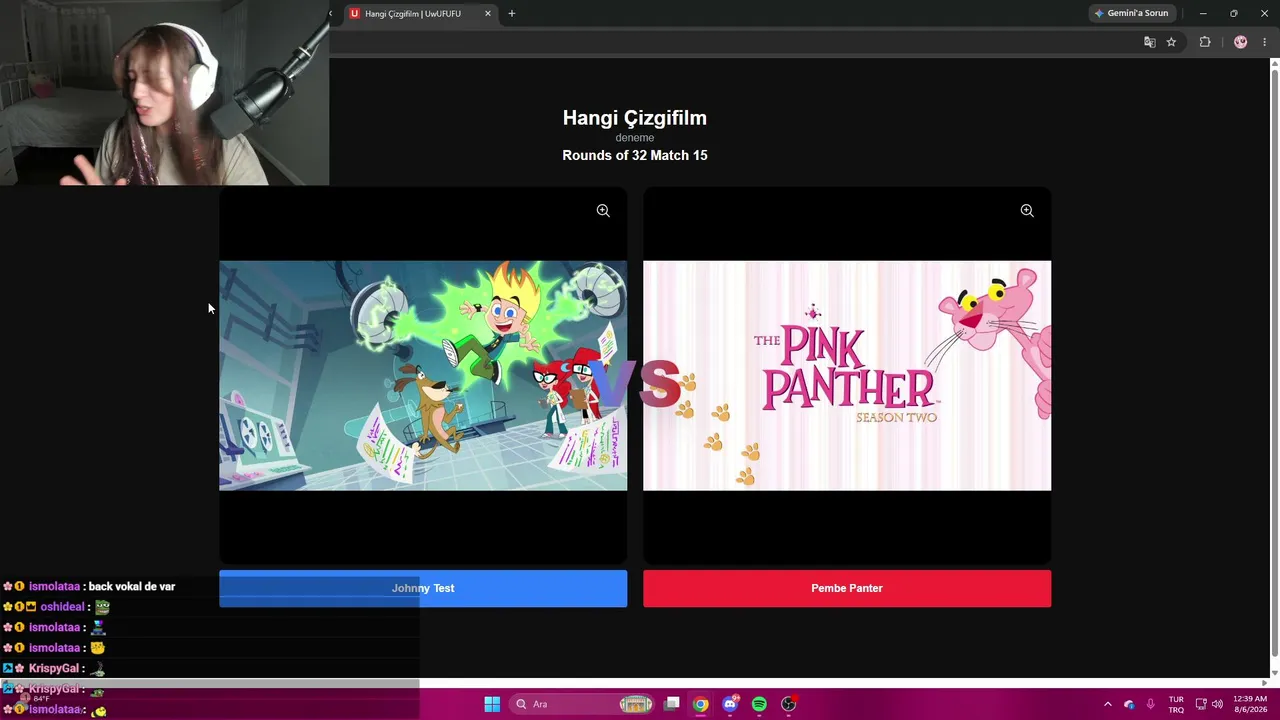This screenshot has height=720, width=1280.
Task: Open a new browser tab
Action: tap(512, 14)
